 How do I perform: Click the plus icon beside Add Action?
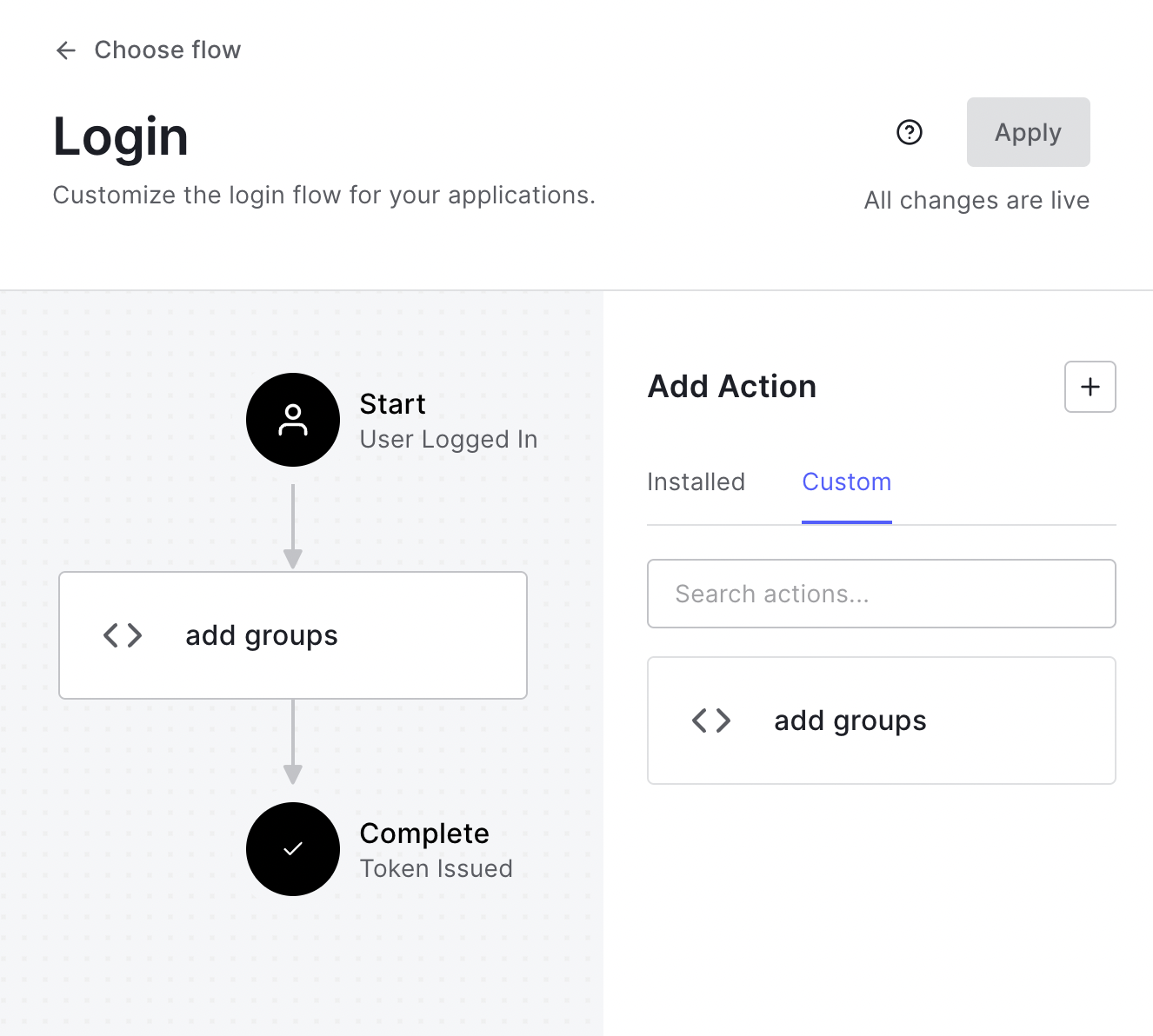pyautogui.click(x=1090, y=387)
